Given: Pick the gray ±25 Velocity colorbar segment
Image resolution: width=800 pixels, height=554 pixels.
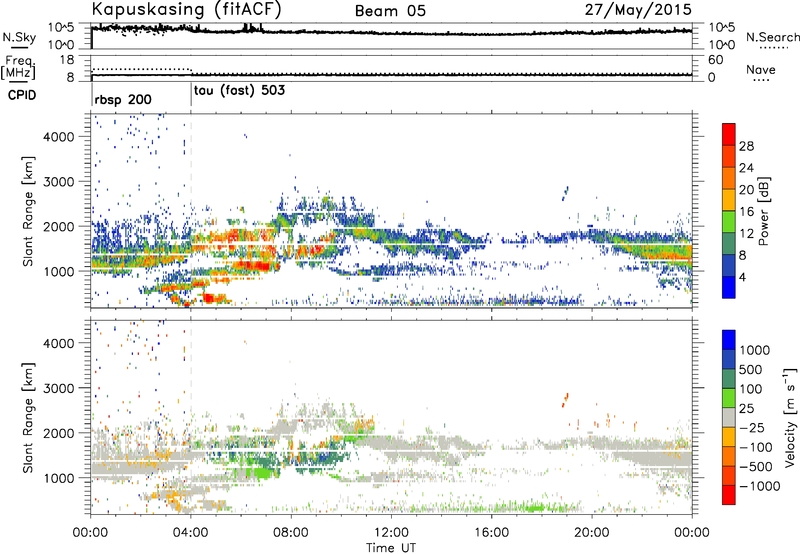Looking at the screenshot, I should pos(729,417).
